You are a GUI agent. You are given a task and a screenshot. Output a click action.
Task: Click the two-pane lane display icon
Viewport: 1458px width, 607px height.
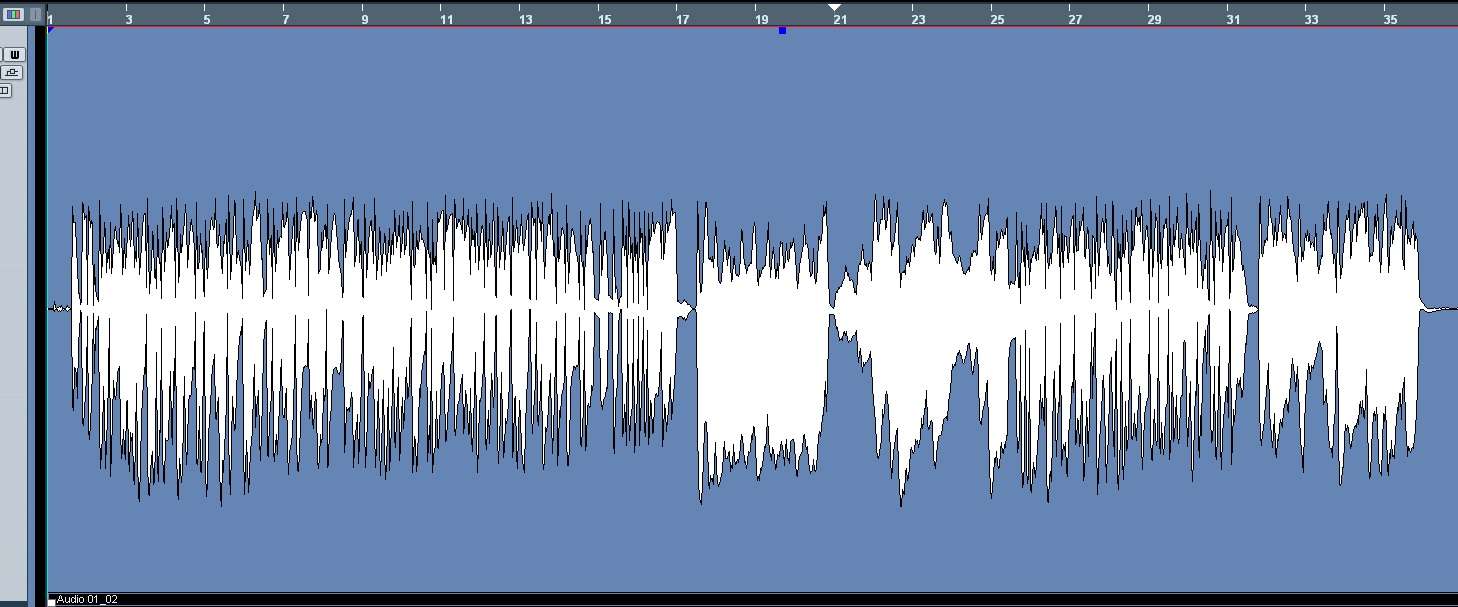[x=4, y=90]
